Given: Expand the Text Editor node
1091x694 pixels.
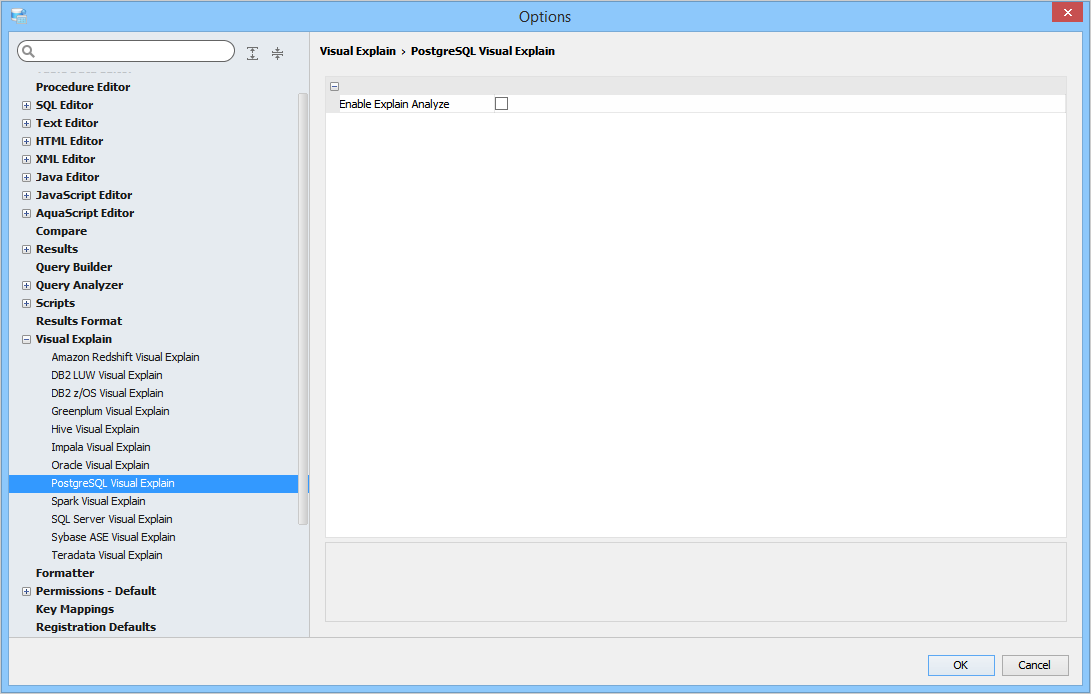Looking at the screenshot, I should pos(26,123).
